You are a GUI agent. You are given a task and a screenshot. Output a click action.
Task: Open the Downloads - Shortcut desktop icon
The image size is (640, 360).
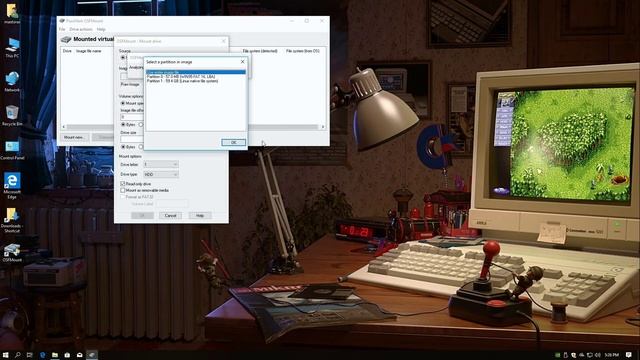[x=12, y=220]
